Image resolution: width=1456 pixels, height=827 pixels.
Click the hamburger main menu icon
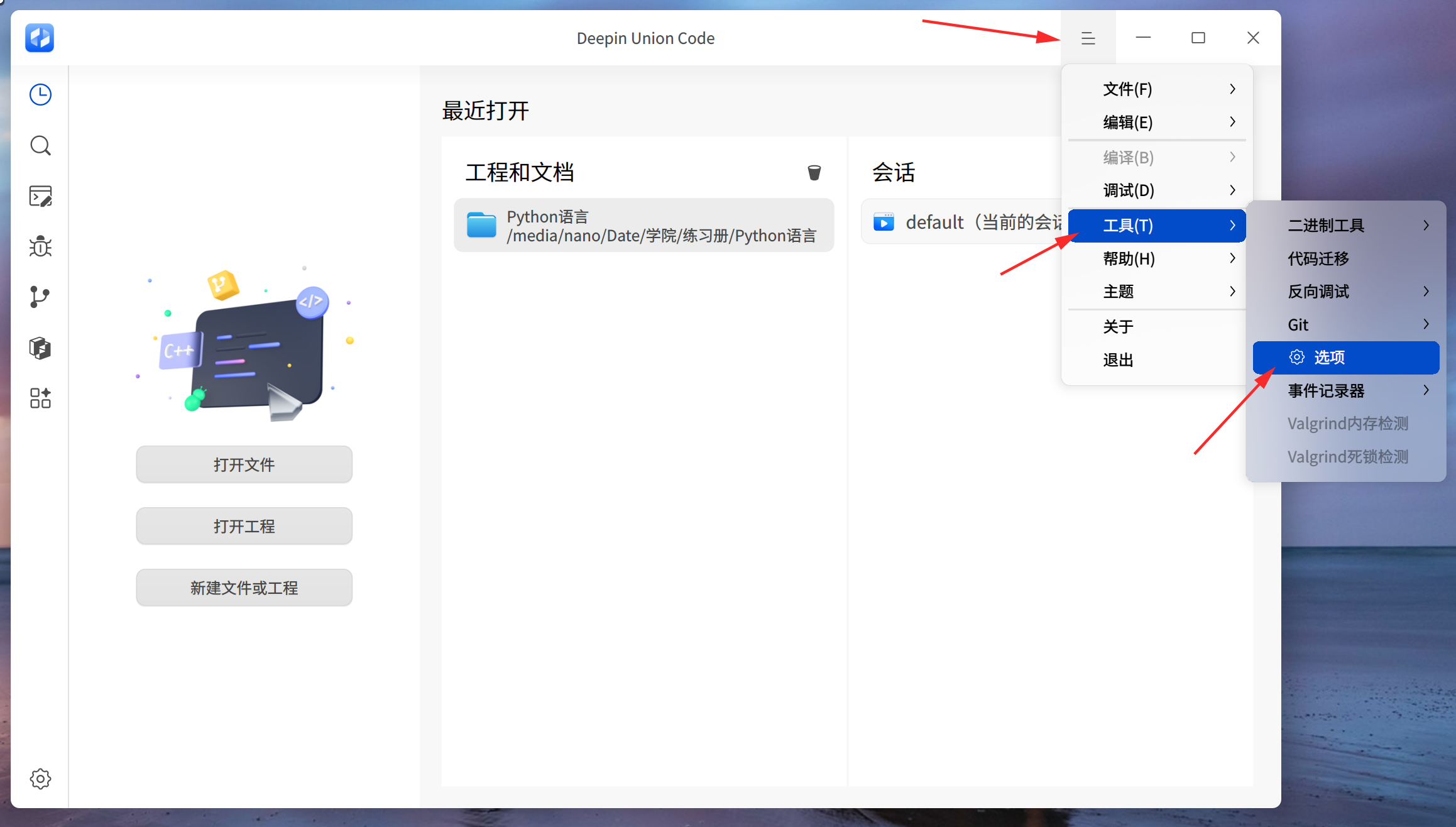1088,38
